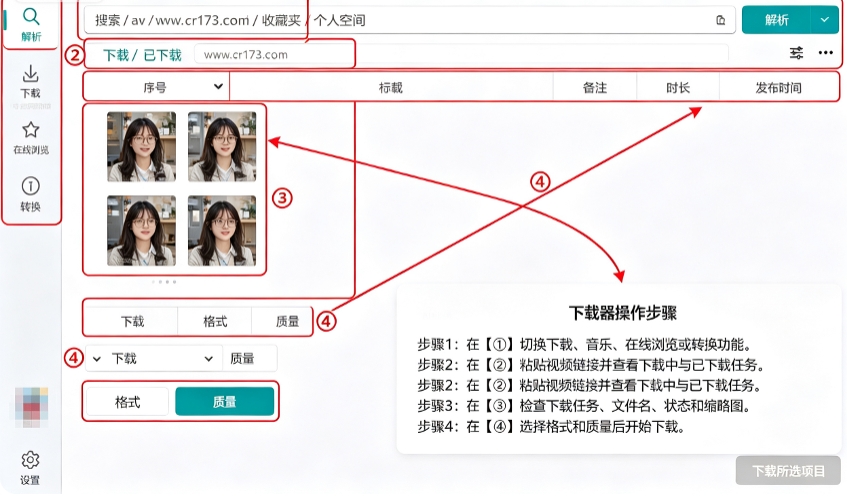Open the three-dots more options menu
The width and height of the screenshot is (847, 497).
[x=825, y=53]
